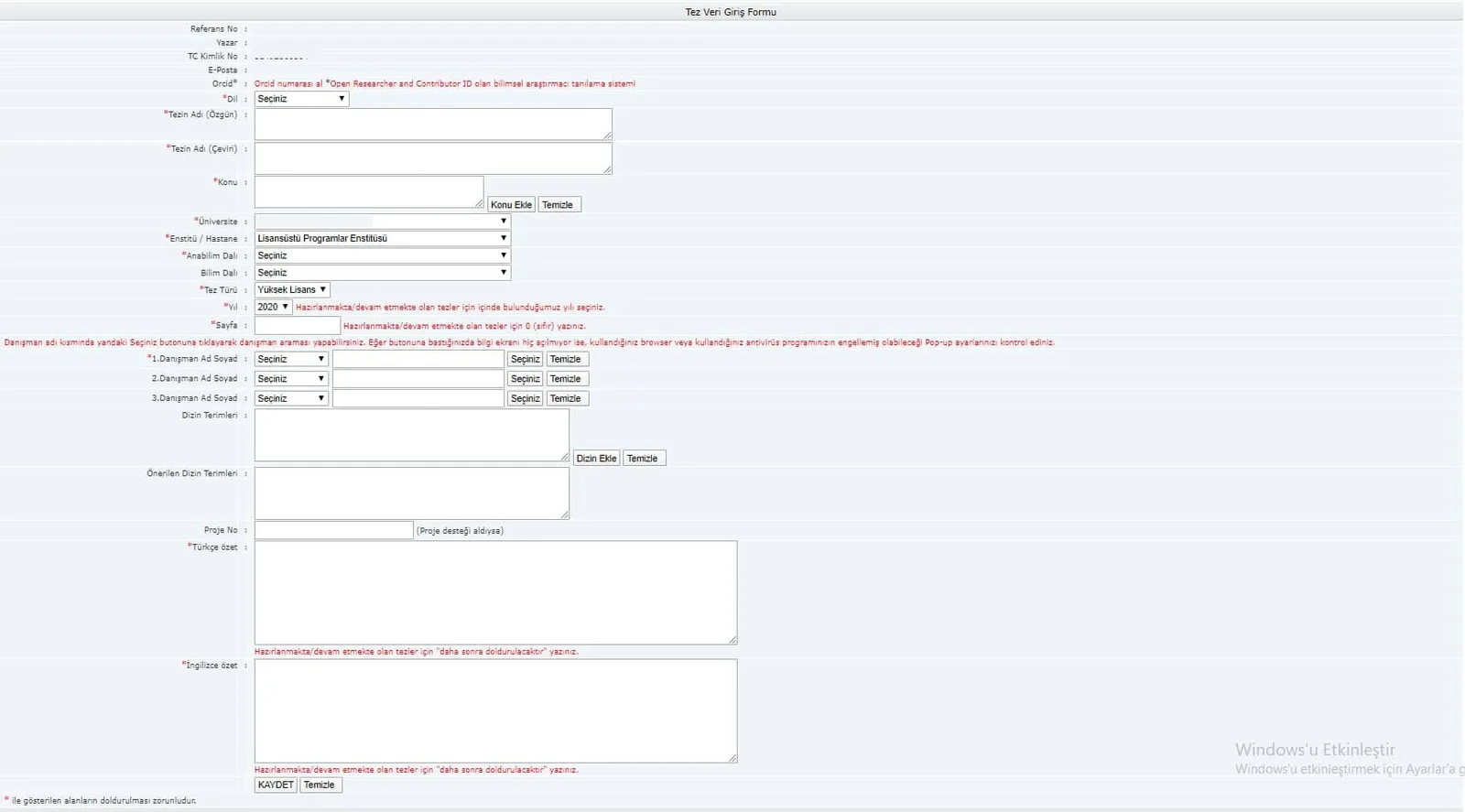This screenshot has height=812, width=1465.
Task: Click the Proje No input field
Action: point(334,530)
